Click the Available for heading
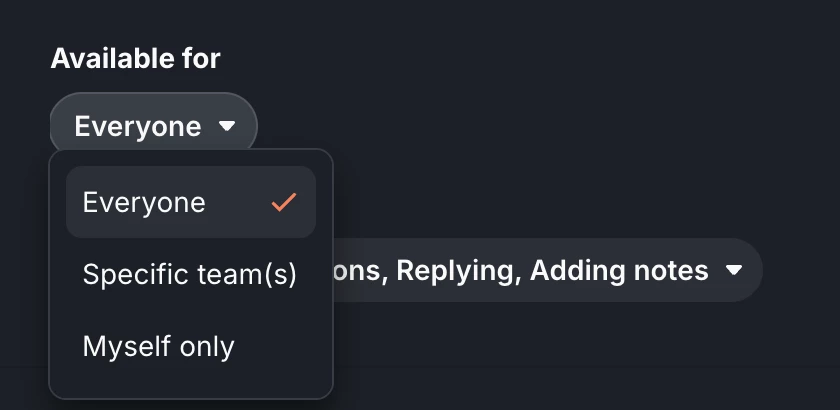 136,58
